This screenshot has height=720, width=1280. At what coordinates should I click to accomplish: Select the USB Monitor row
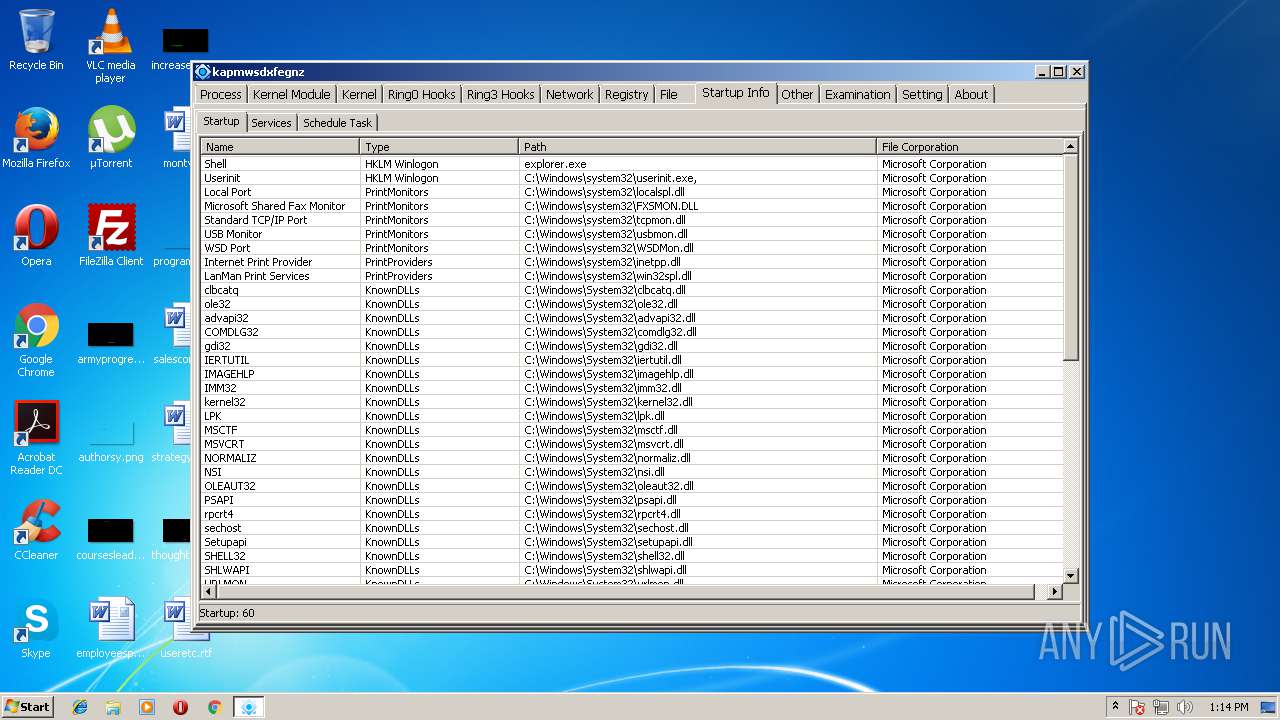pos(631,234)
